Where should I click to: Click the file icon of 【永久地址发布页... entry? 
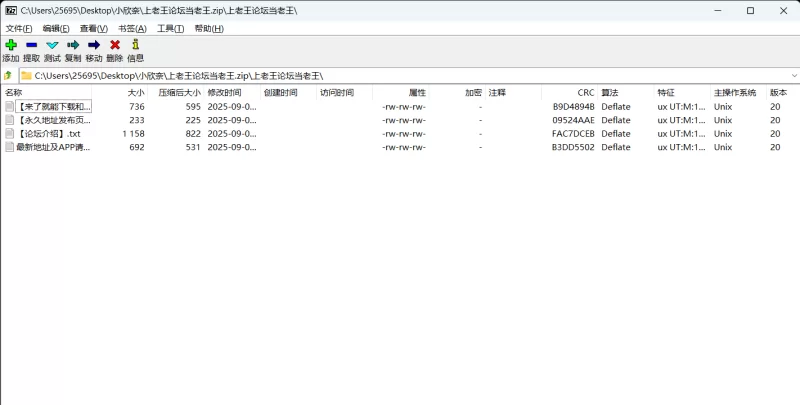pos(9,120)
